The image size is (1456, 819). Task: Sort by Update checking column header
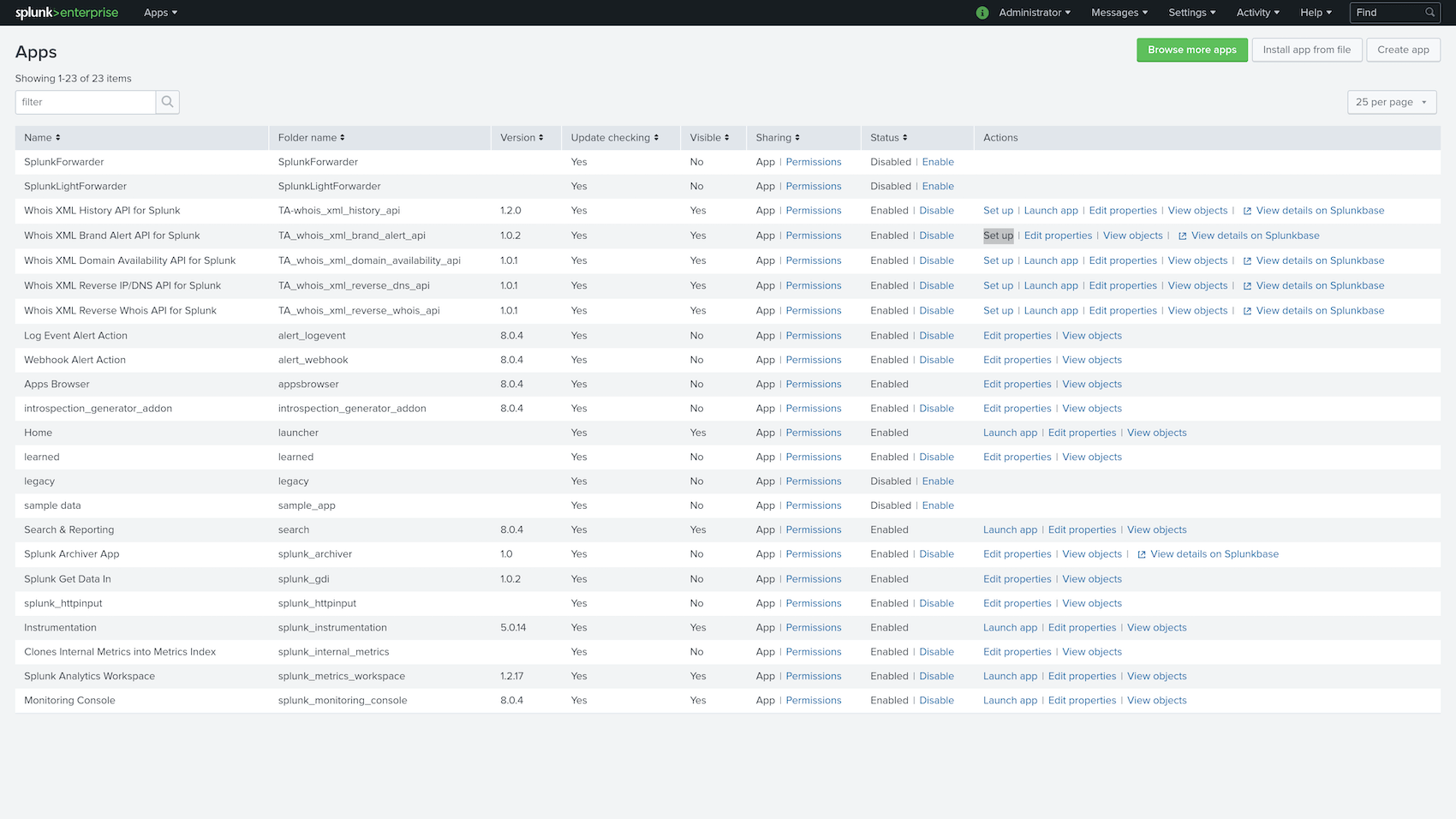point(614,138)
